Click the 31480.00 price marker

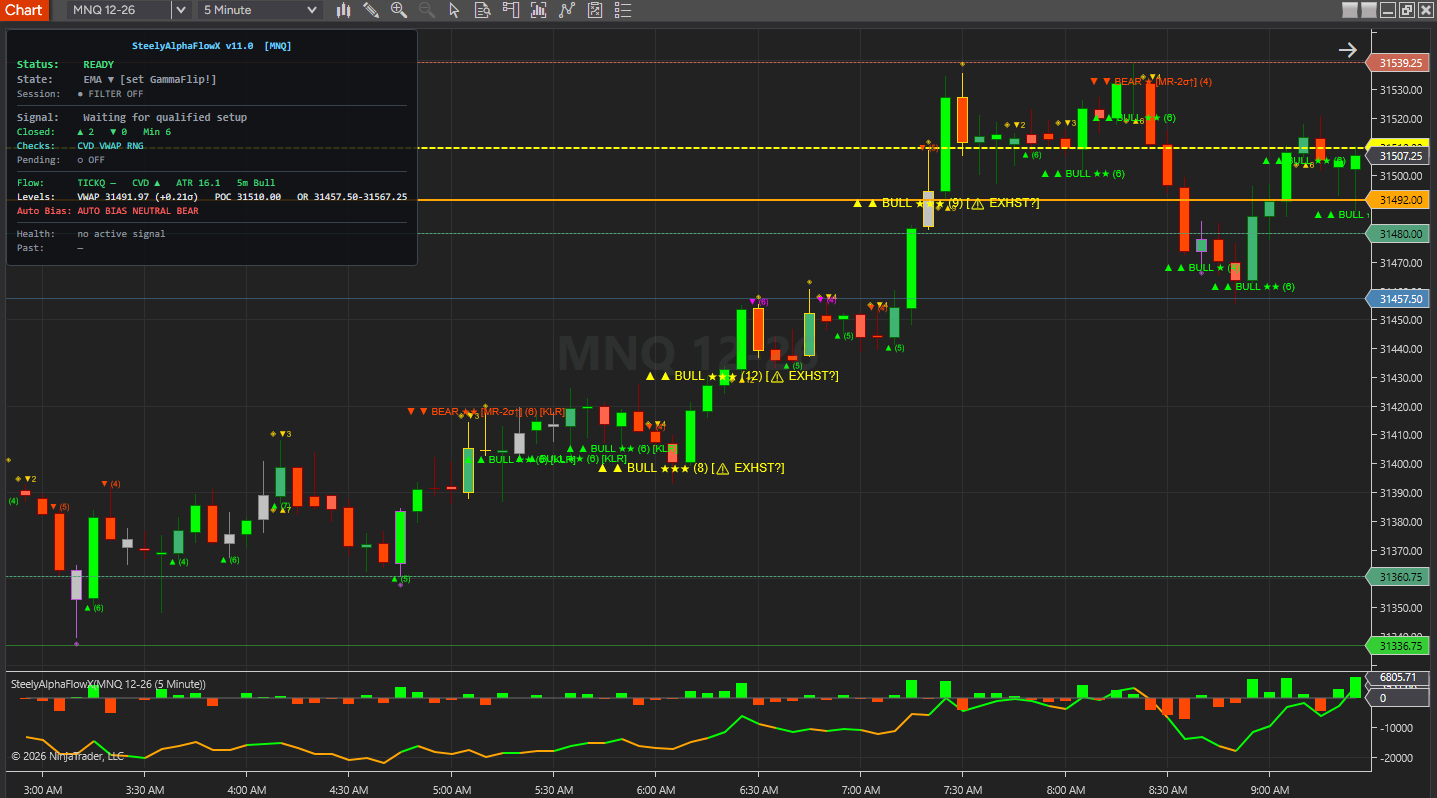[1399, 234]
